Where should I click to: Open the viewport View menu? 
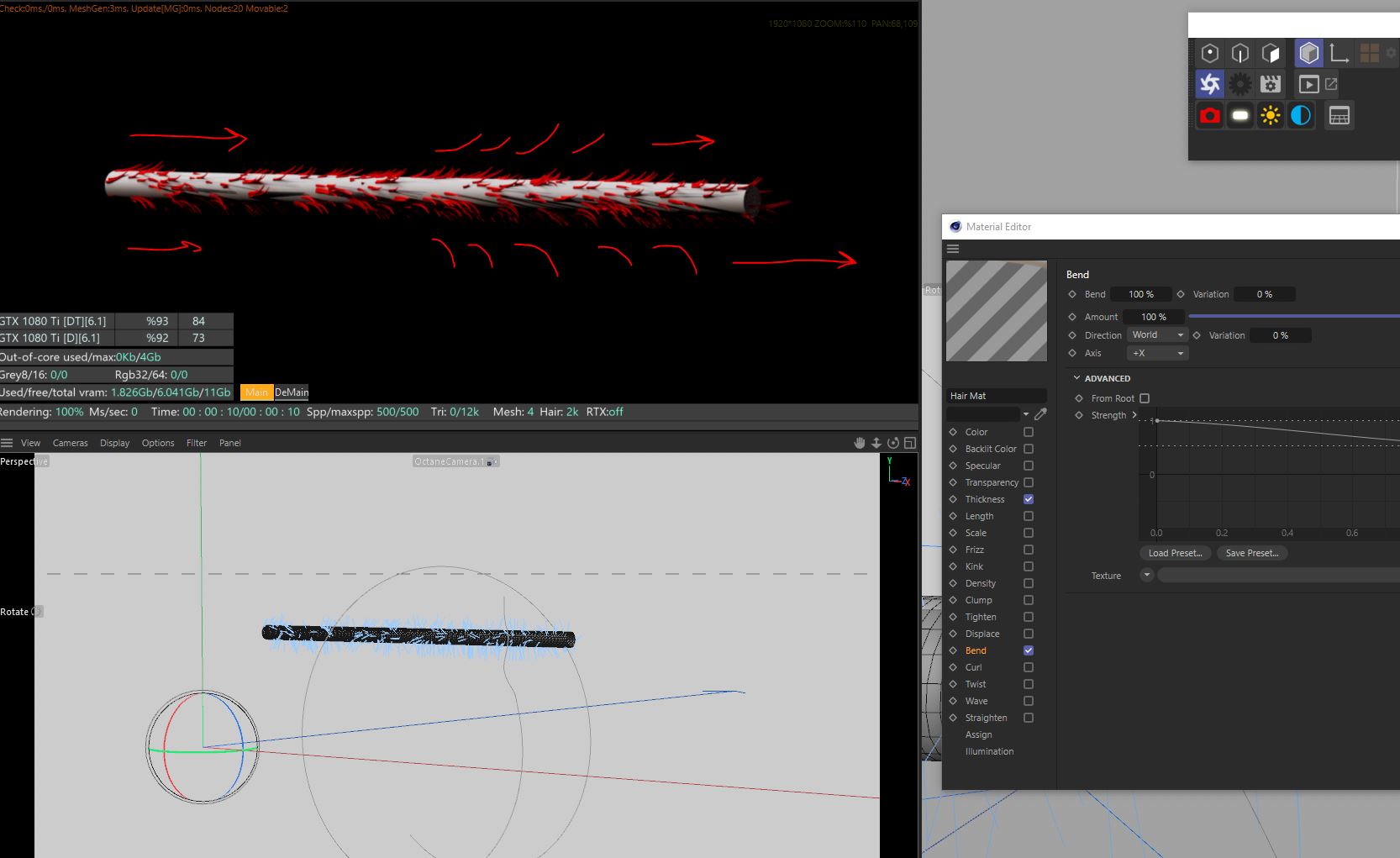coord(30,443)
